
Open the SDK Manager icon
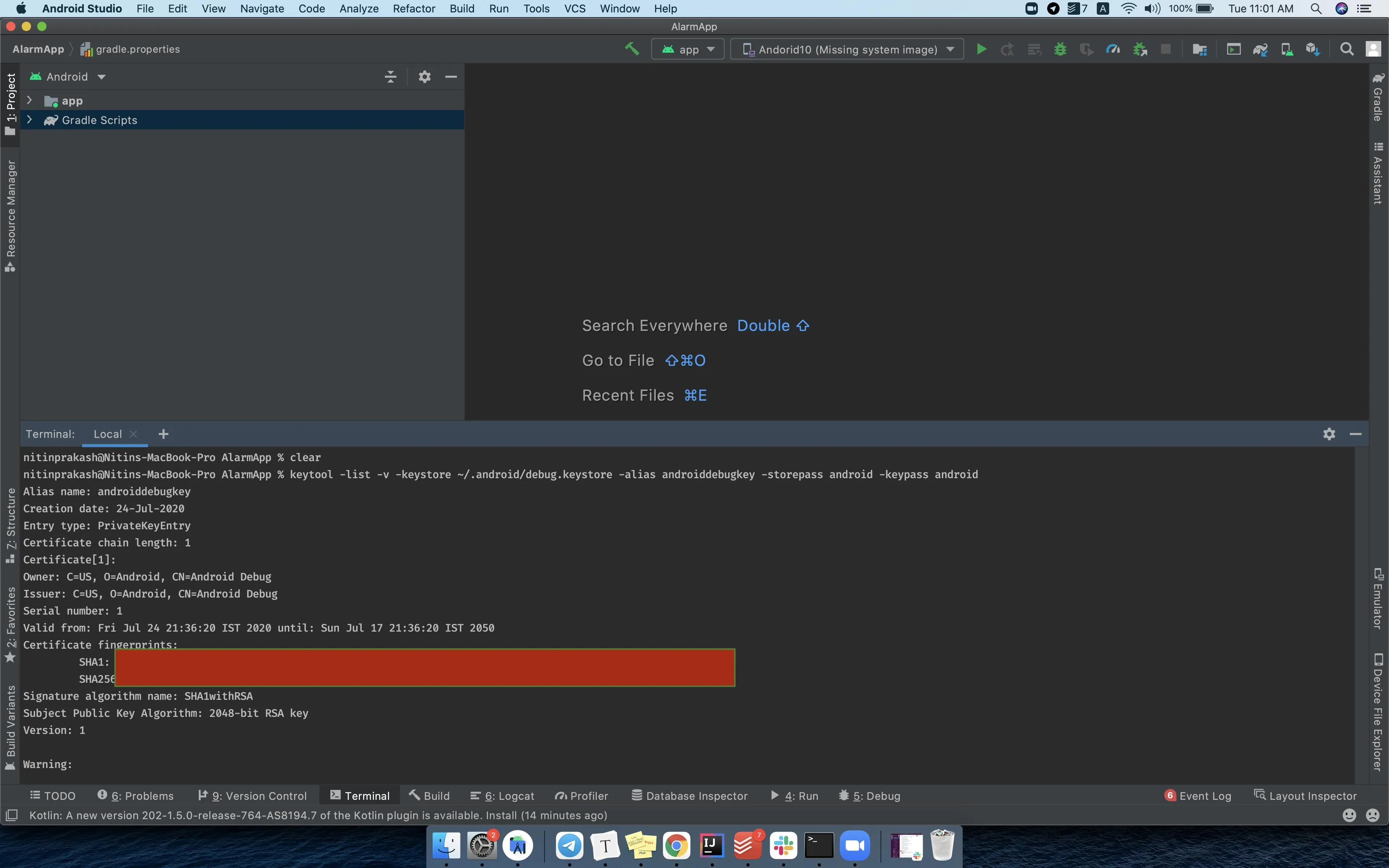click(1313, 49)
